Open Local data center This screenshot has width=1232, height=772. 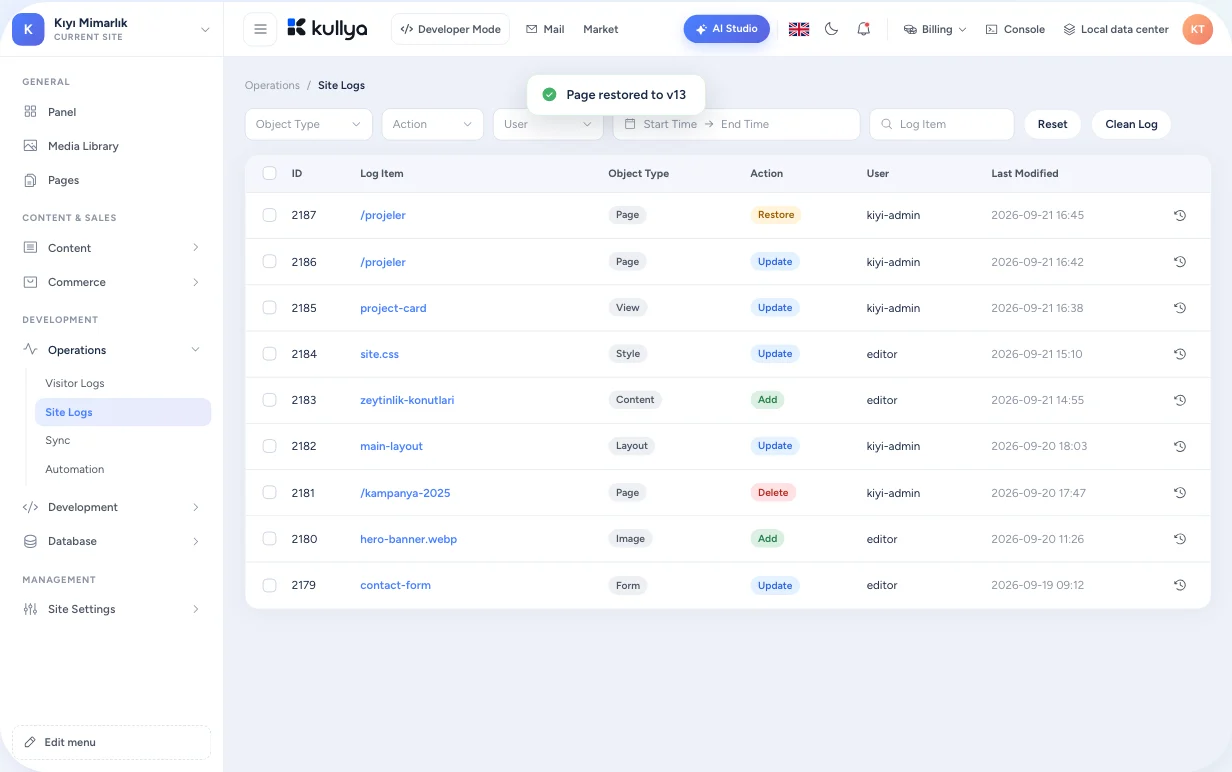click(1115, 29)
